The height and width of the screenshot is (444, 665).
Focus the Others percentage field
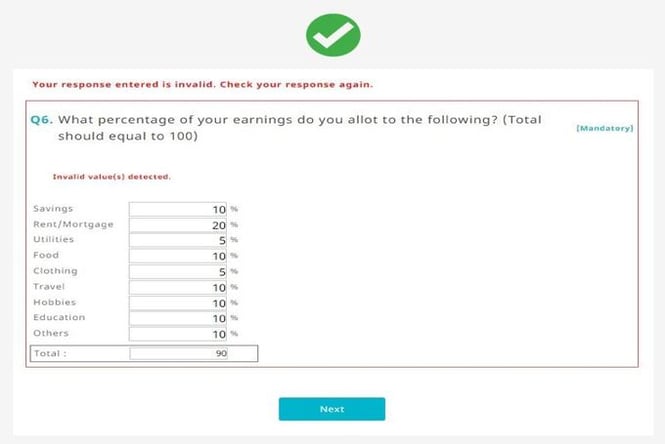[178, 334]
